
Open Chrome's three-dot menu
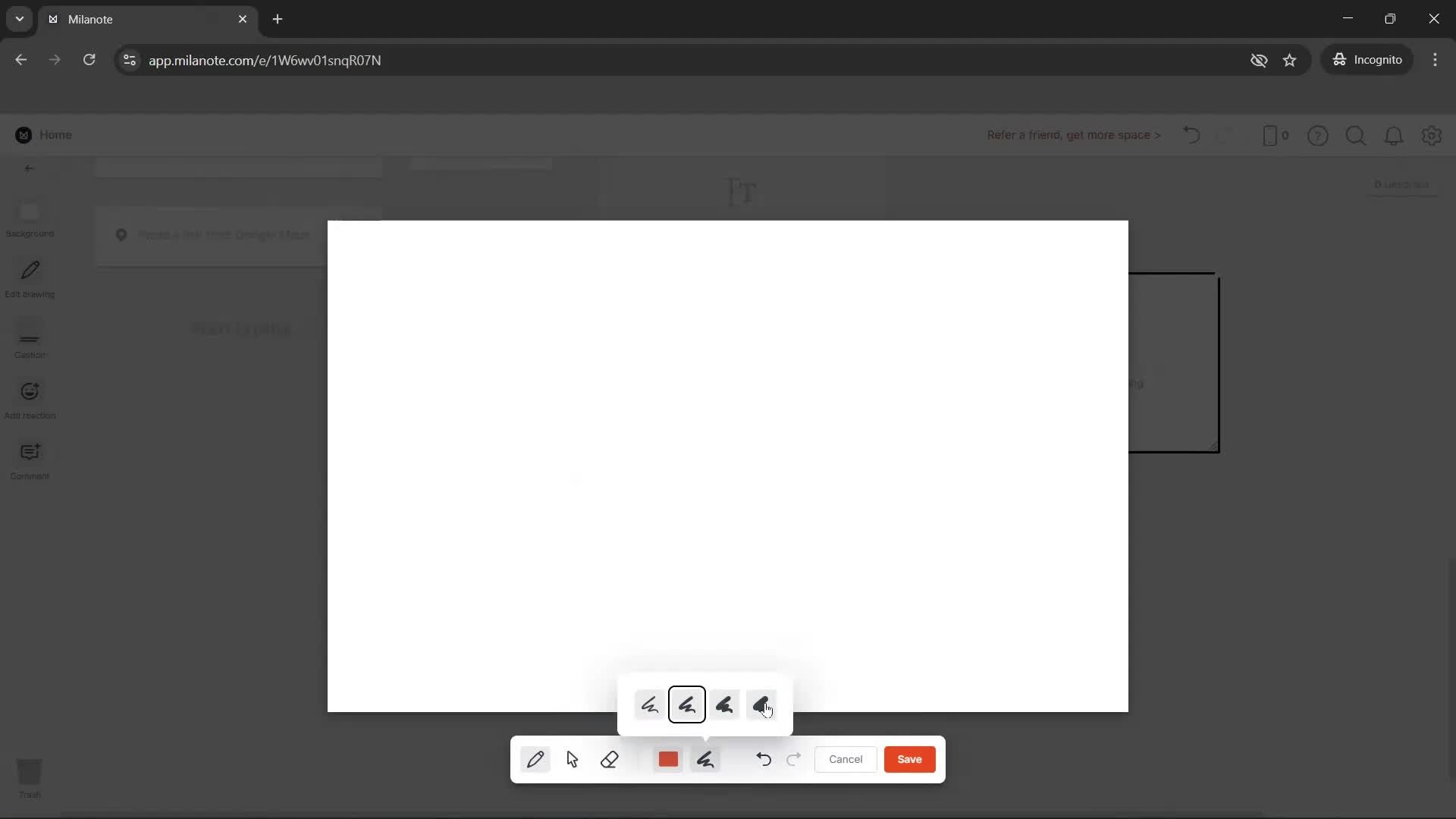point(1436,60)
